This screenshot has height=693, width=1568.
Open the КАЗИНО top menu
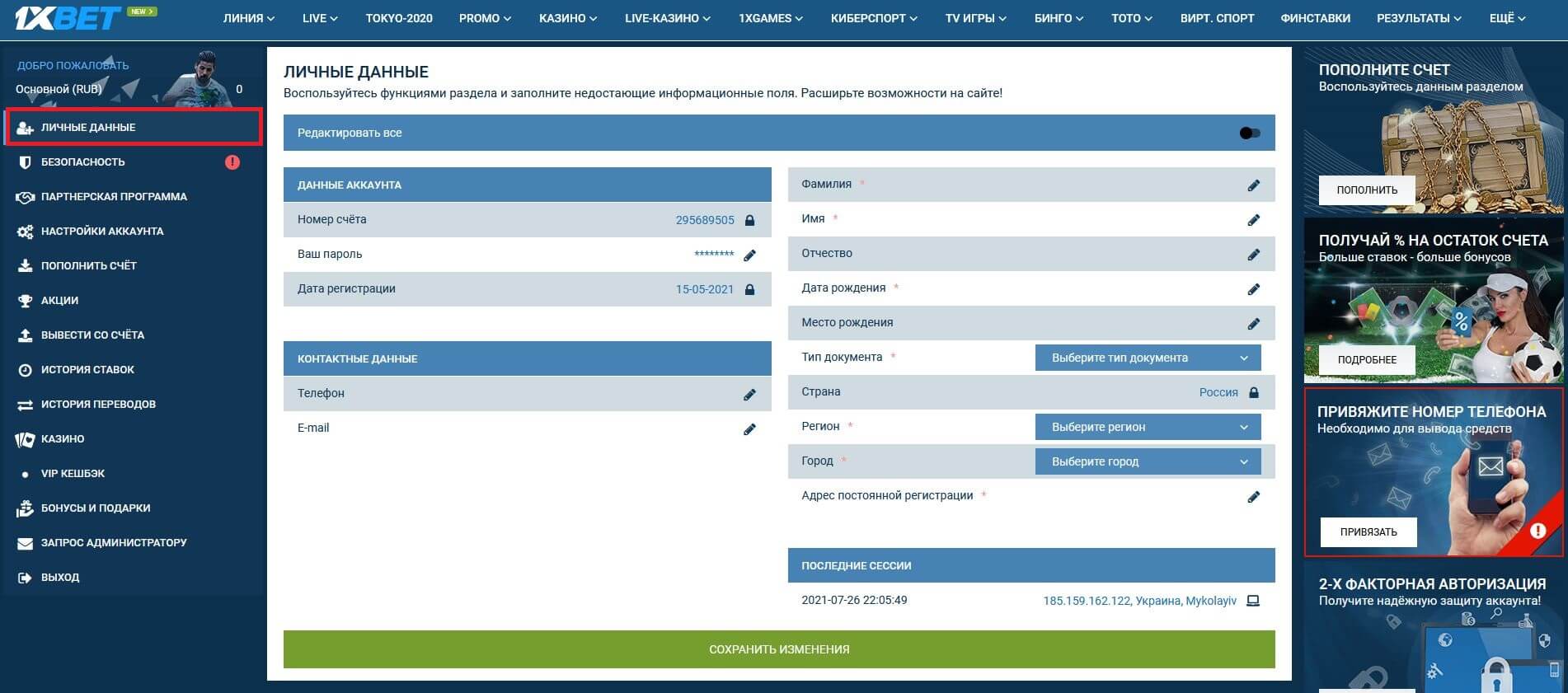pos(567,18)
